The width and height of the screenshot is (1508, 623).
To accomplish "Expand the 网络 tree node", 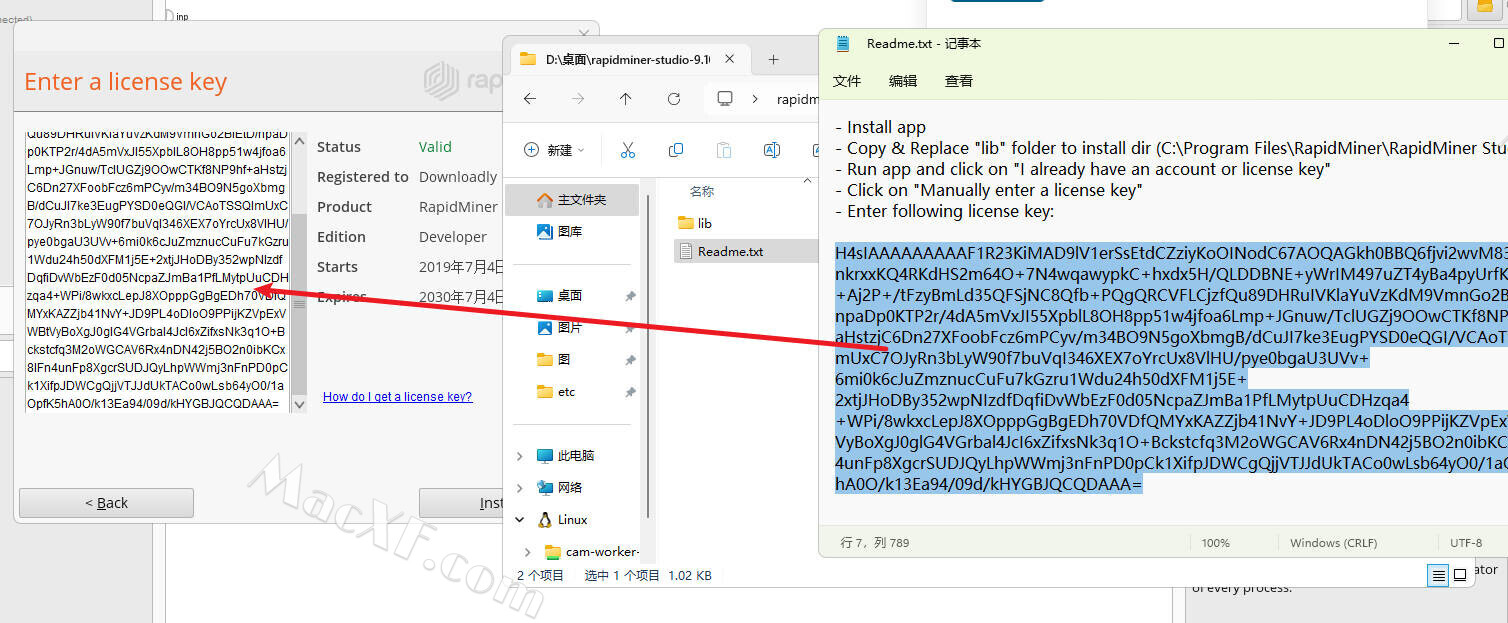I will 519,488.
